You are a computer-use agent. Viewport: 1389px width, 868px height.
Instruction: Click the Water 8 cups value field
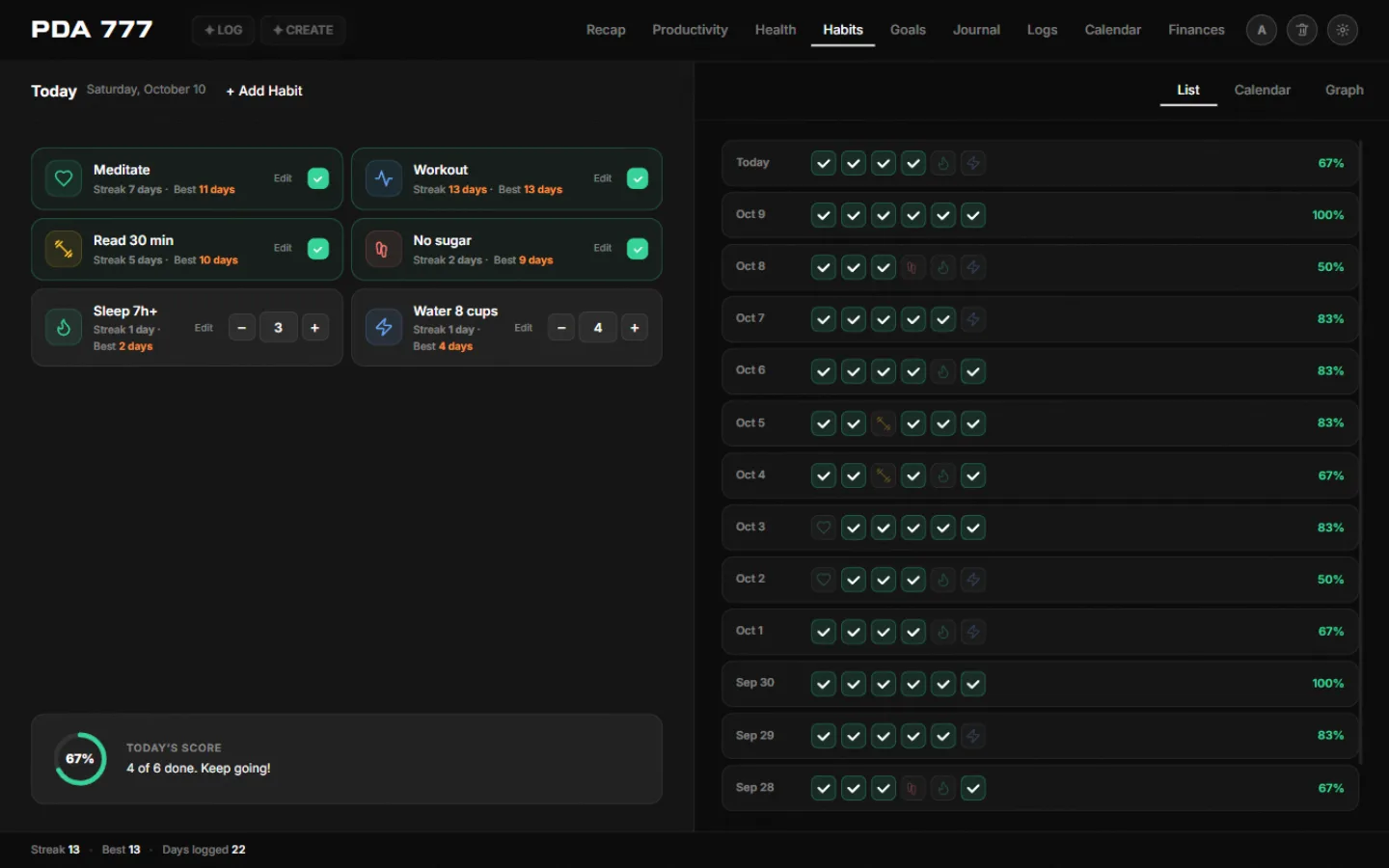point(598,328)
